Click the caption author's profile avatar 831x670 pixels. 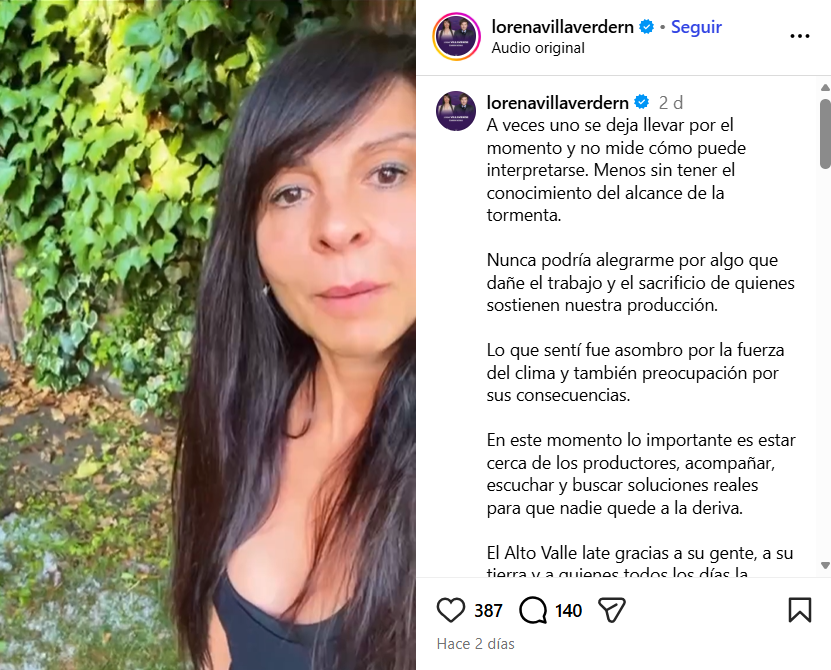(456, 111)
